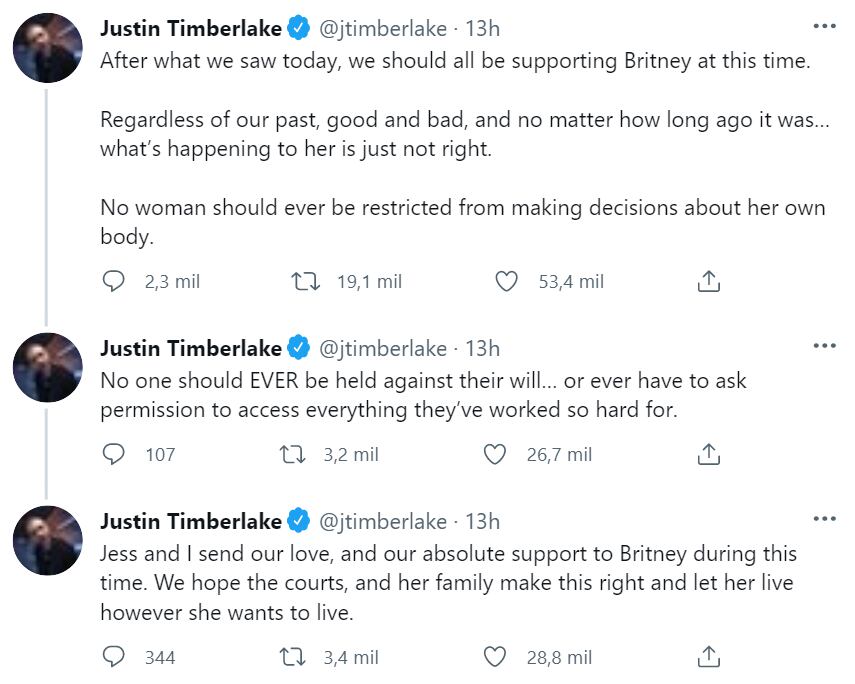The image size is (855, 684).
Task: Open the 13h timestamp of the second tweet
Action: (483, 348)
